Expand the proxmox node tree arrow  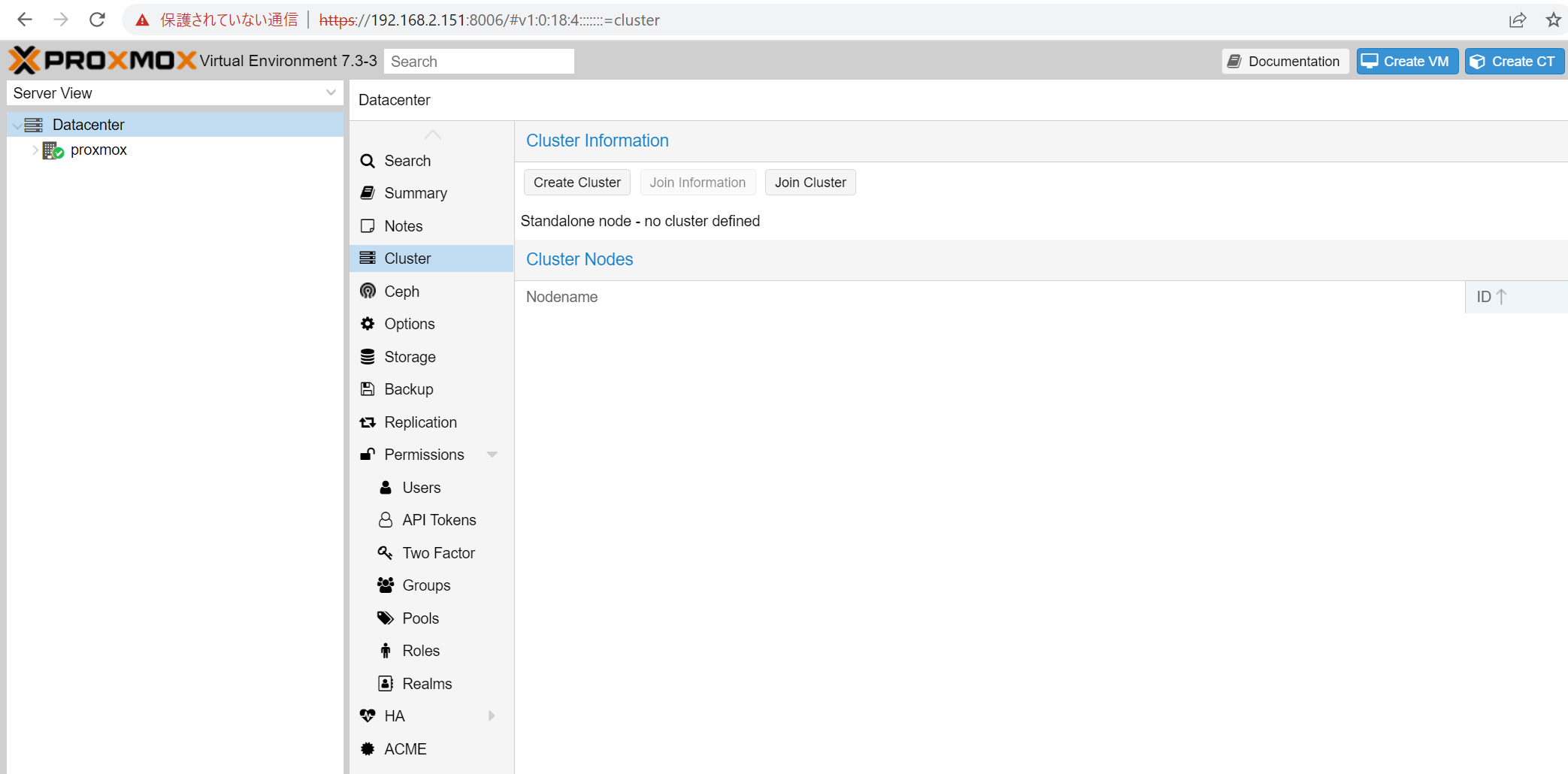[35, 150]
